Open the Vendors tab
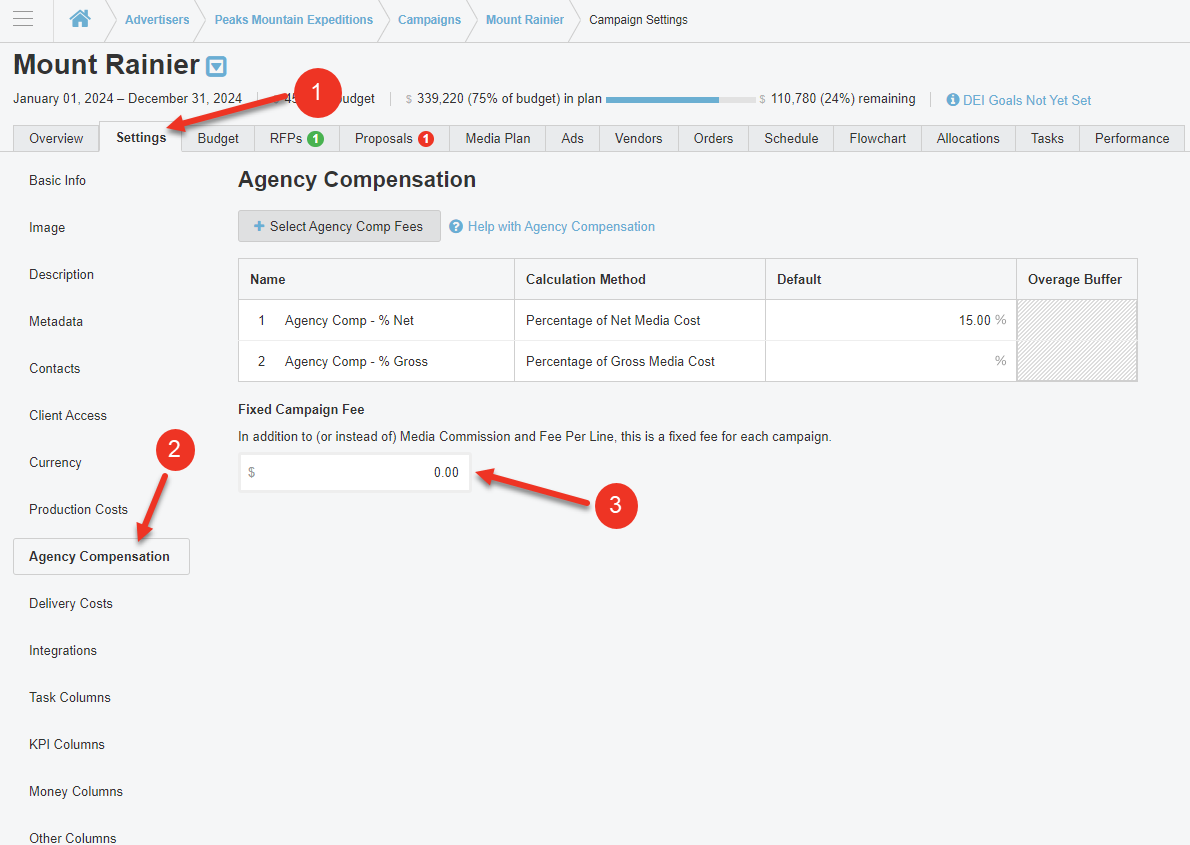Image resolution: width=1190 pixels, height=845 pixels. pos(638,138)
